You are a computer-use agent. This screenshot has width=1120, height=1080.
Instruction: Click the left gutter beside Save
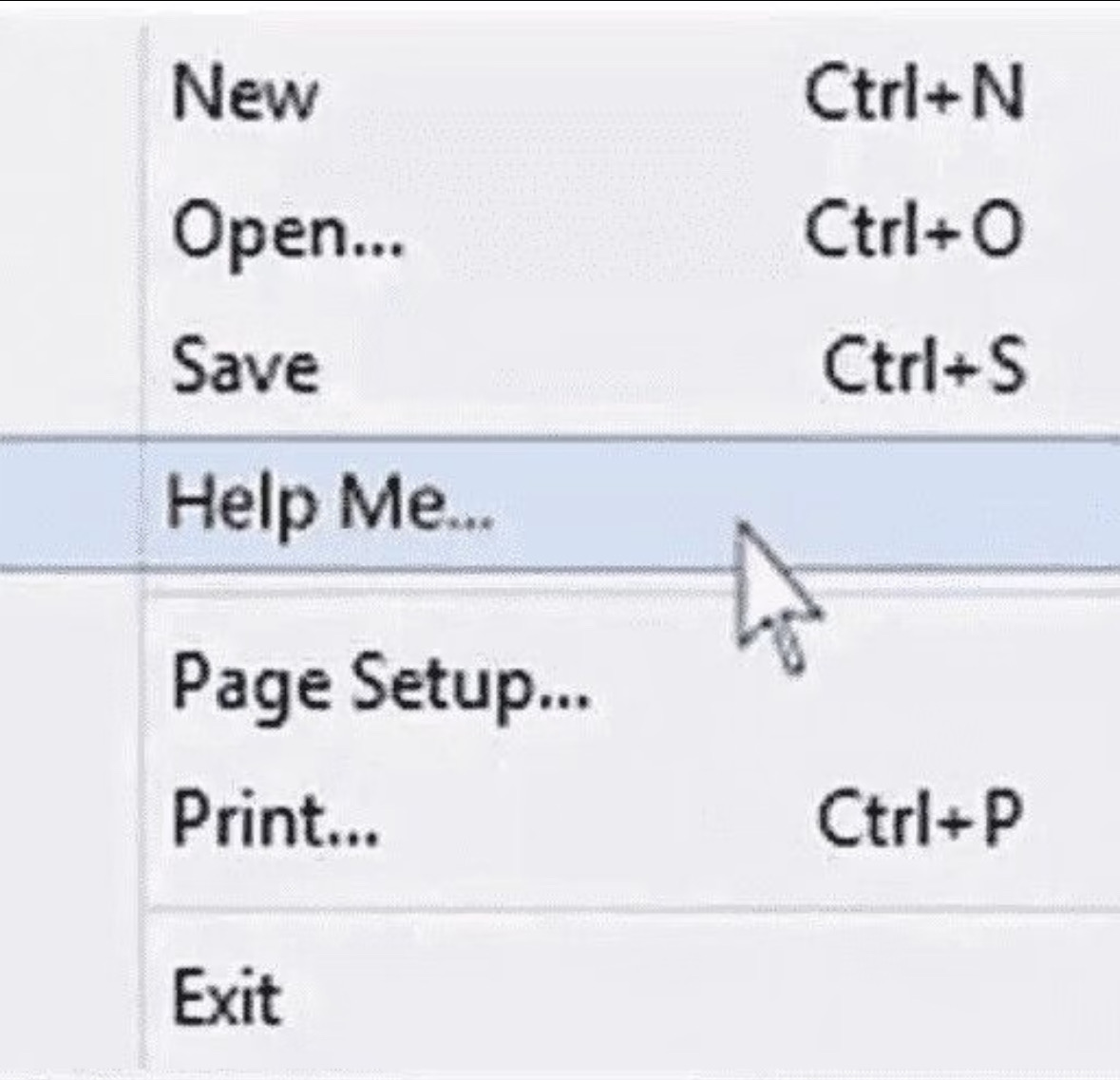(x=71, y=367)
